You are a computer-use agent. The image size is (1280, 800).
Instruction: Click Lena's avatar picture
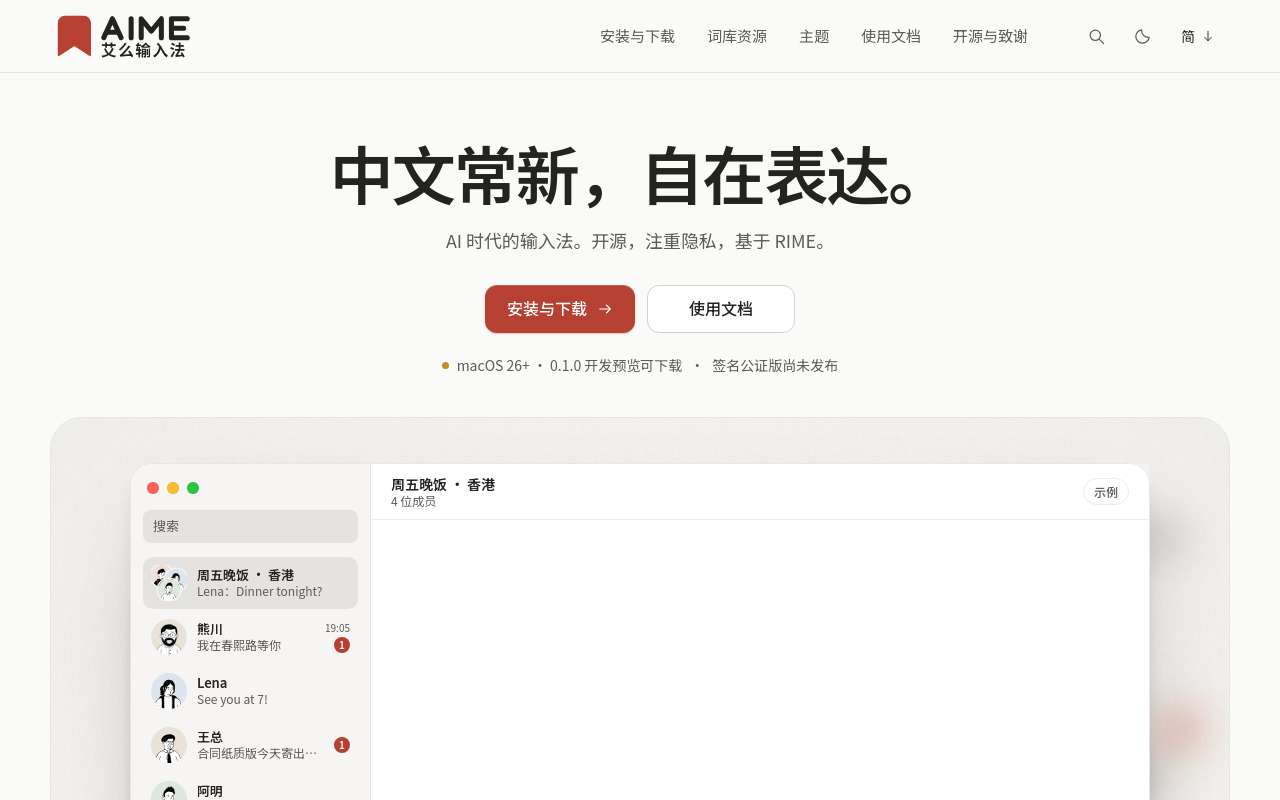[169, 691]
